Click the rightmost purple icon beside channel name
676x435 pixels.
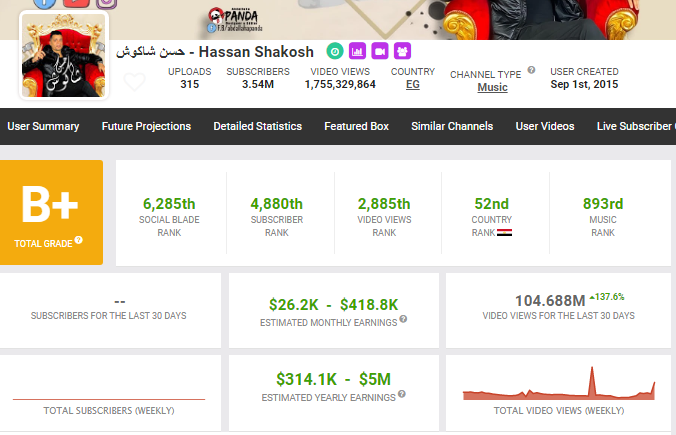402,51
